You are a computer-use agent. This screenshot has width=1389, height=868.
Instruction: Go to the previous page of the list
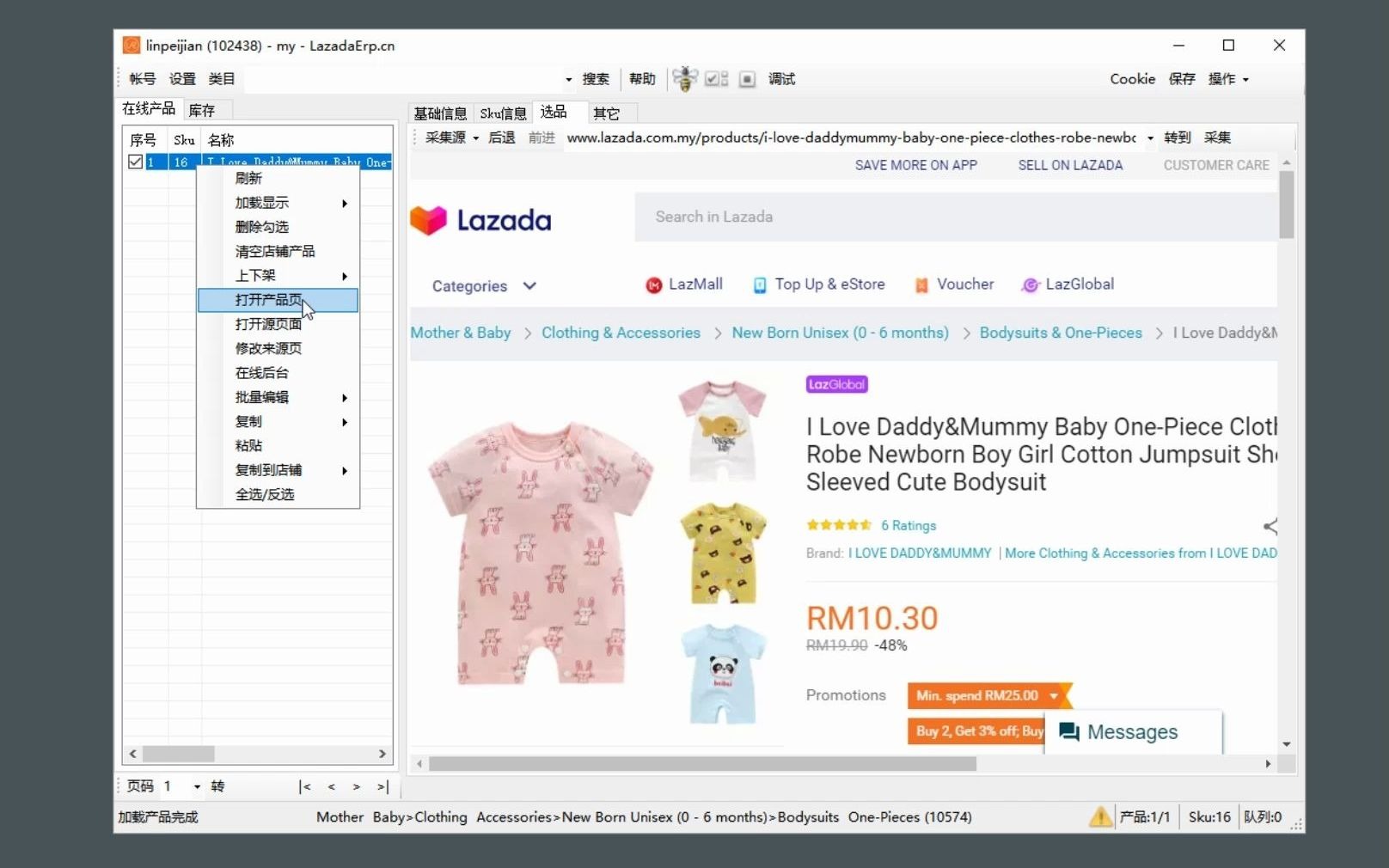[331, 786]
